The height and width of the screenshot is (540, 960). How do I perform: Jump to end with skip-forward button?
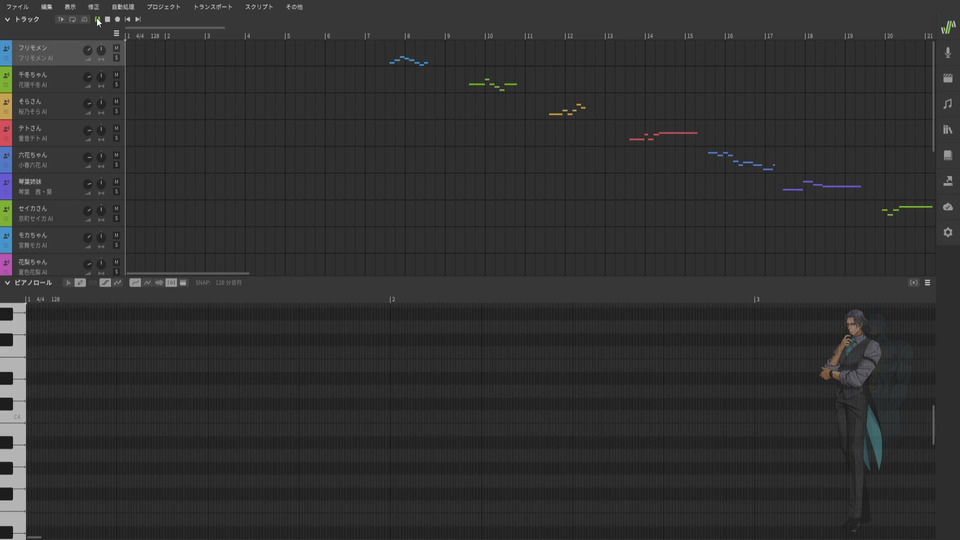(x=138, y=20)
